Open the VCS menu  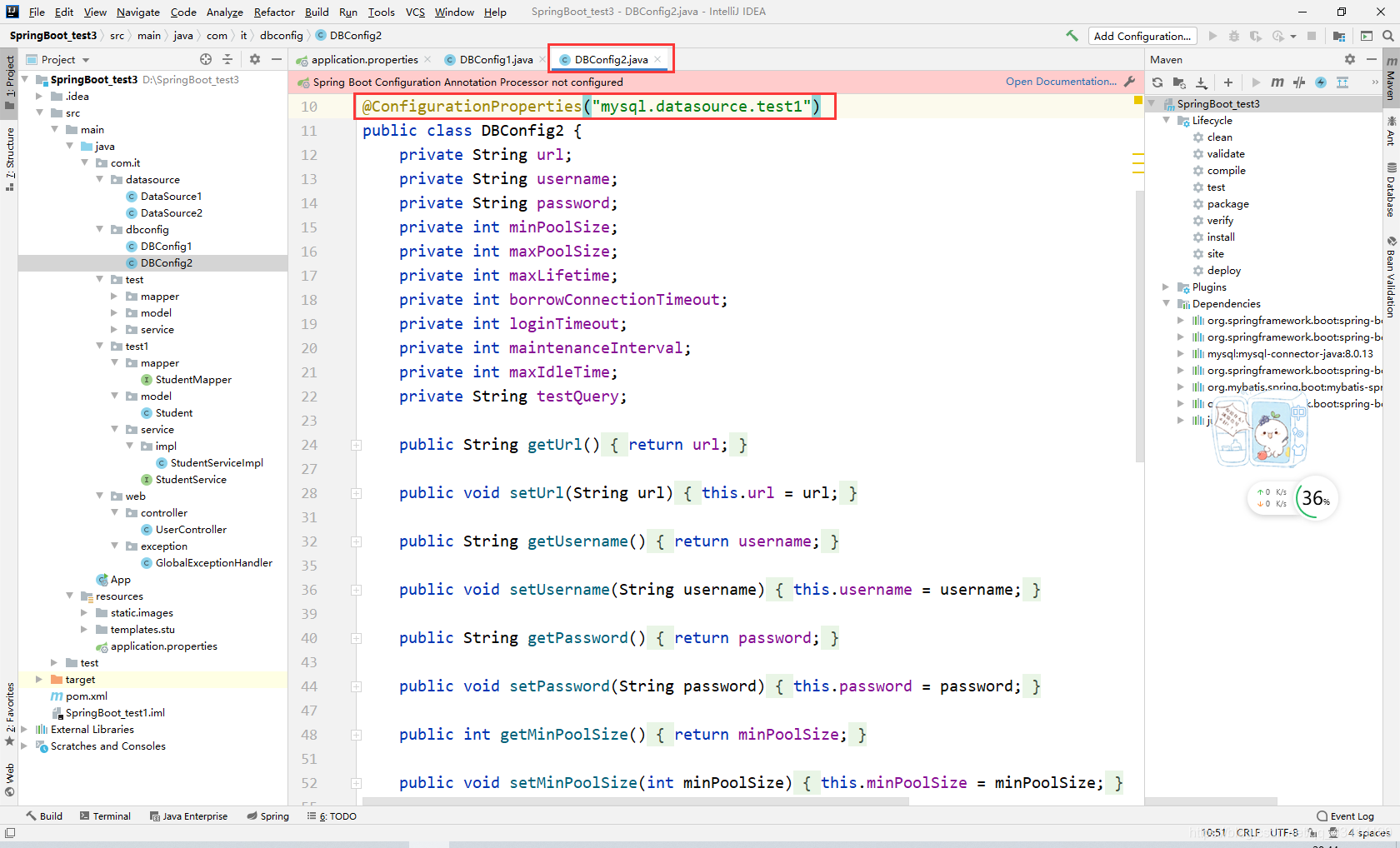click(x=415, y=12)
